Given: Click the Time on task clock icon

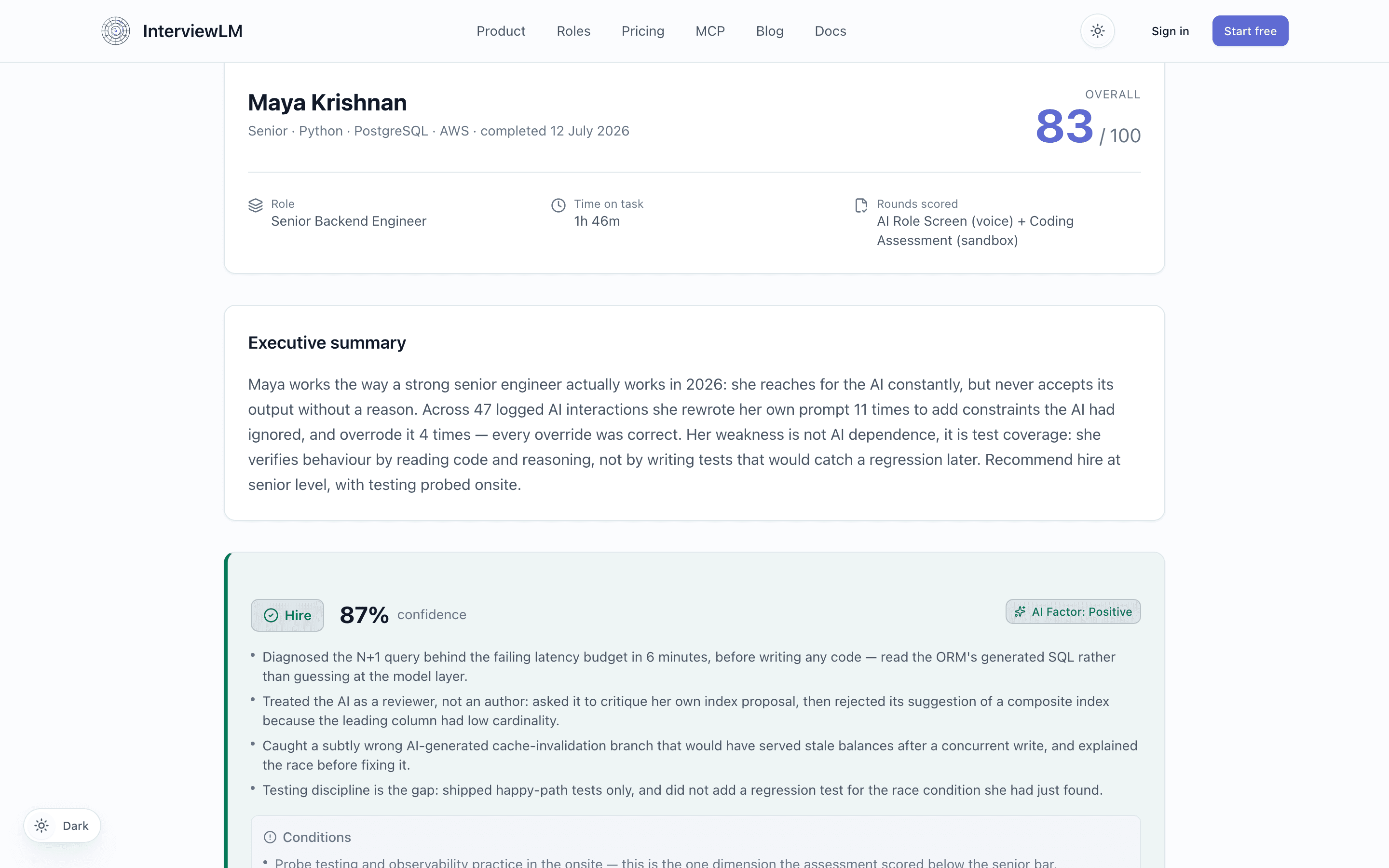Looking at the screenshot, I should [558, 205].
